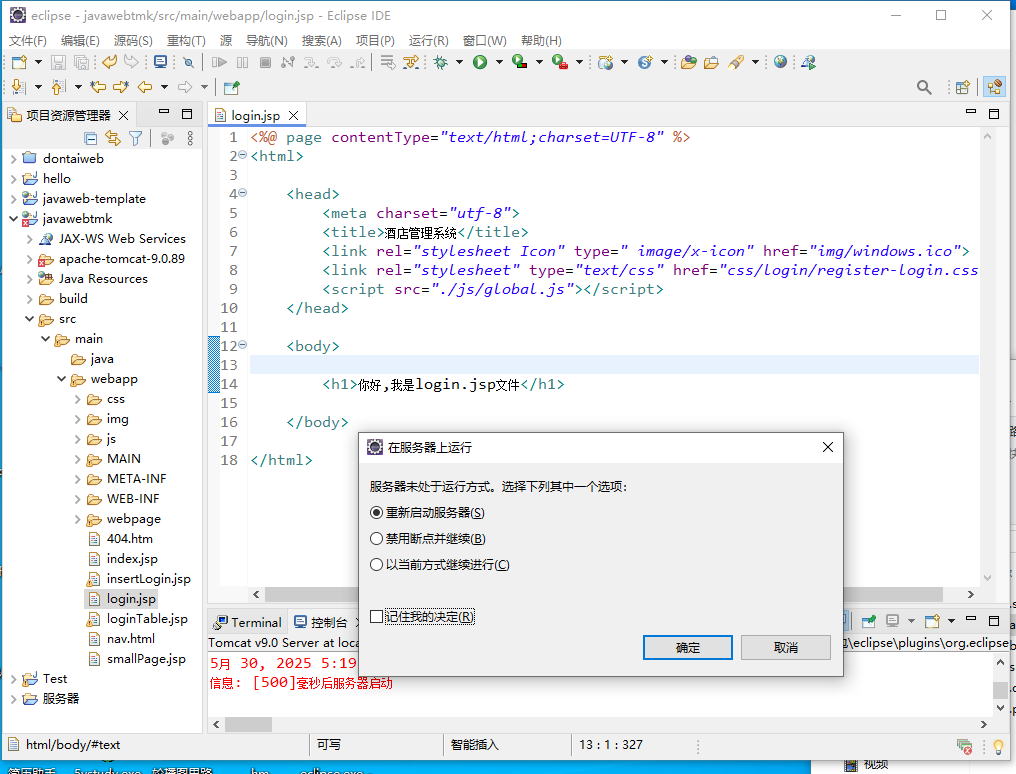
Task: Click the search magnifier icon
Action: [x=924, y=88]
